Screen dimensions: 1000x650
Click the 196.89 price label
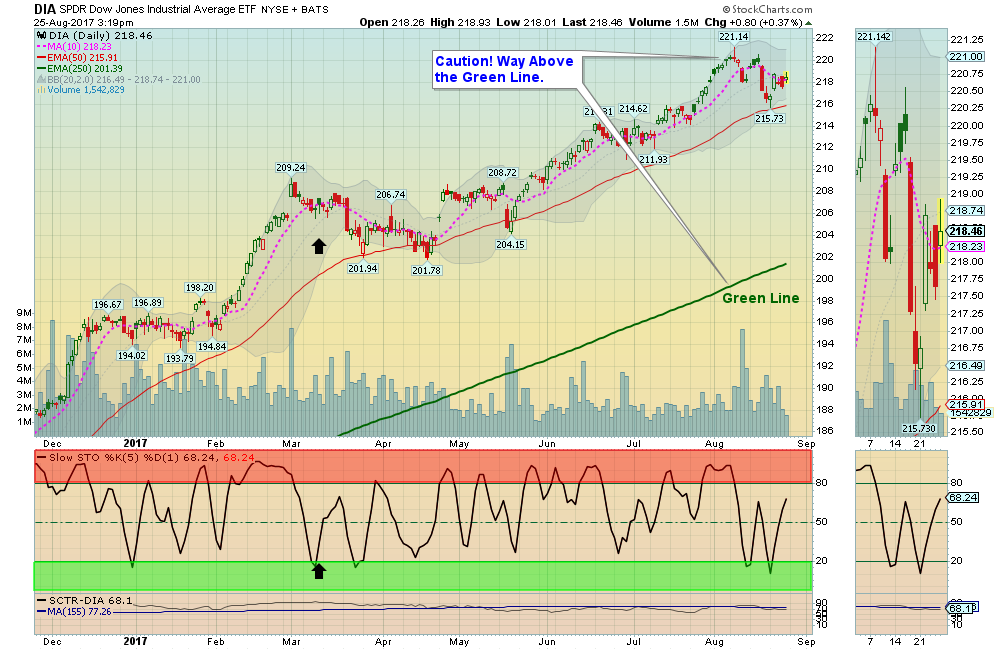coord(148,303)
